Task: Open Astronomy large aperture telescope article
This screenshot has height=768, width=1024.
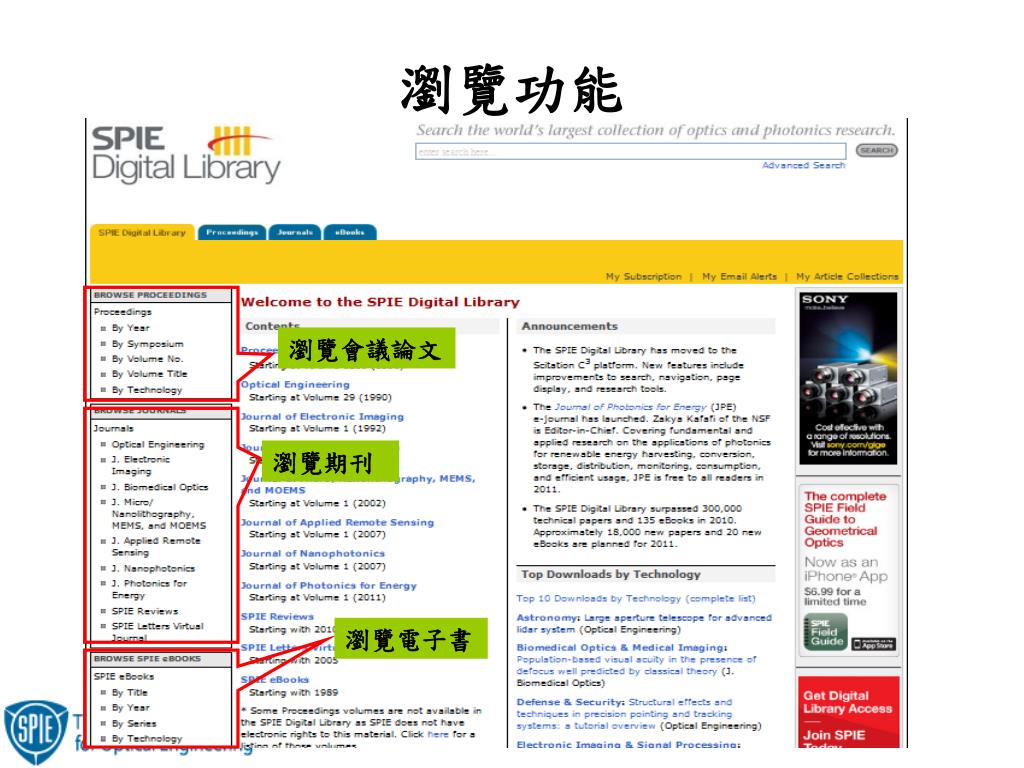Action: (x=644, y=623)
